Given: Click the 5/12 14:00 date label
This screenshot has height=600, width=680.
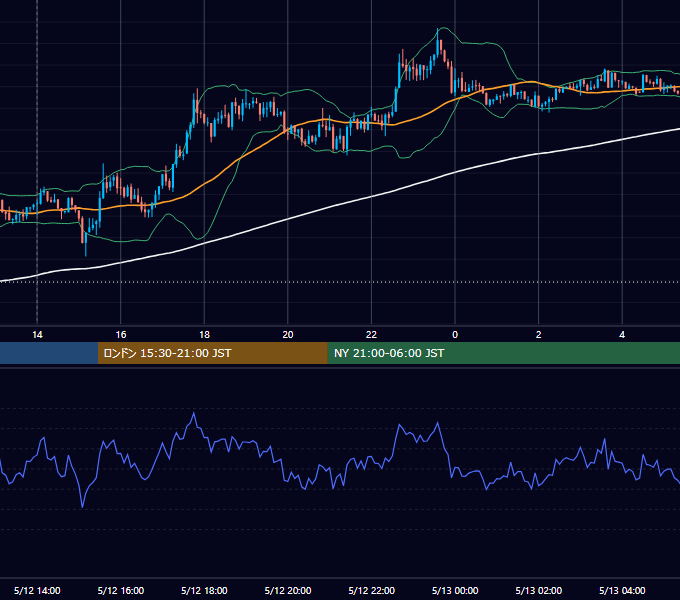Looking at the screenshot, I should [37, 590].
